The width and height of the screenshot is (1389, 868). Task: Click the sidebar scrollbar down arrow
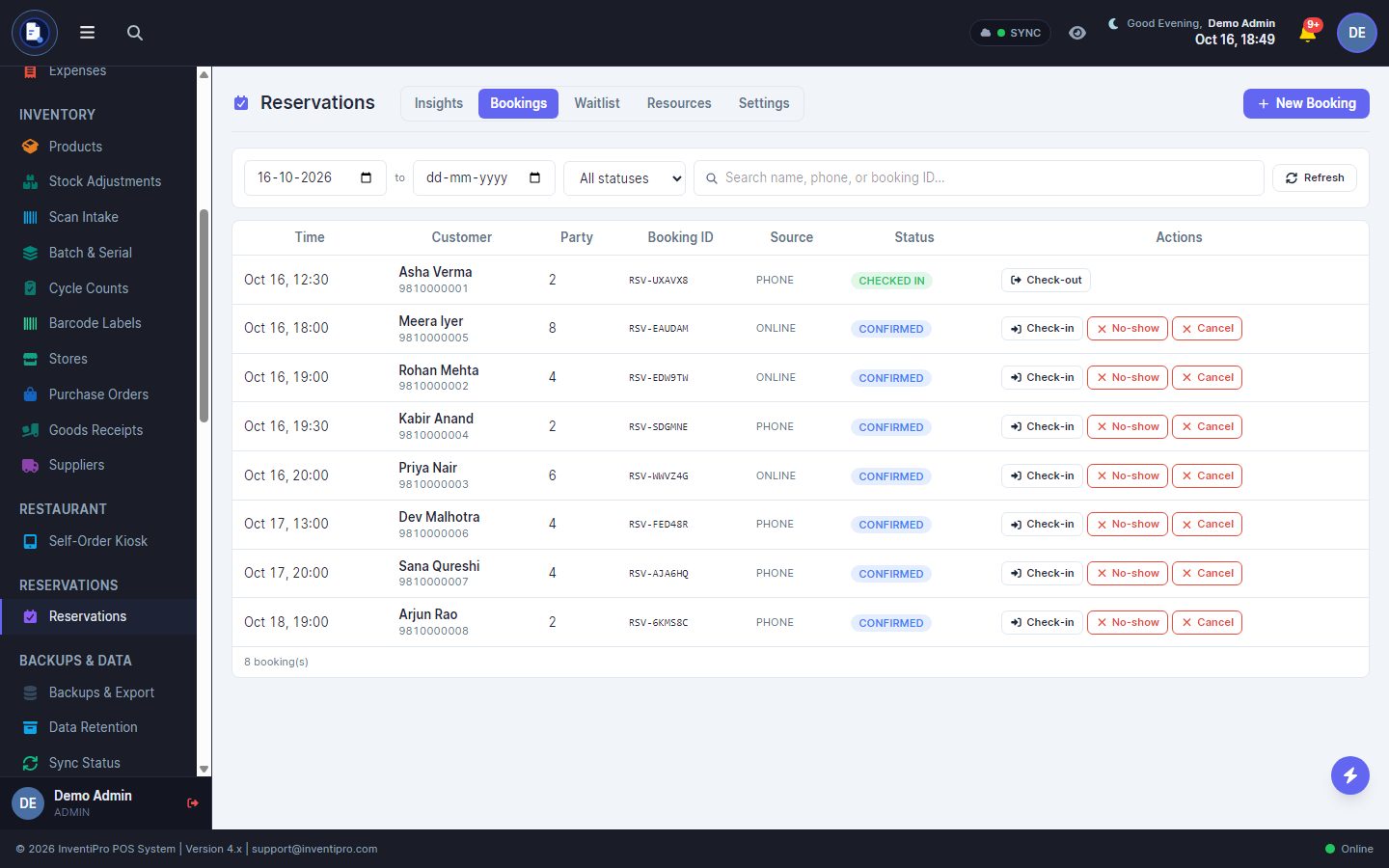pos(204,769)
